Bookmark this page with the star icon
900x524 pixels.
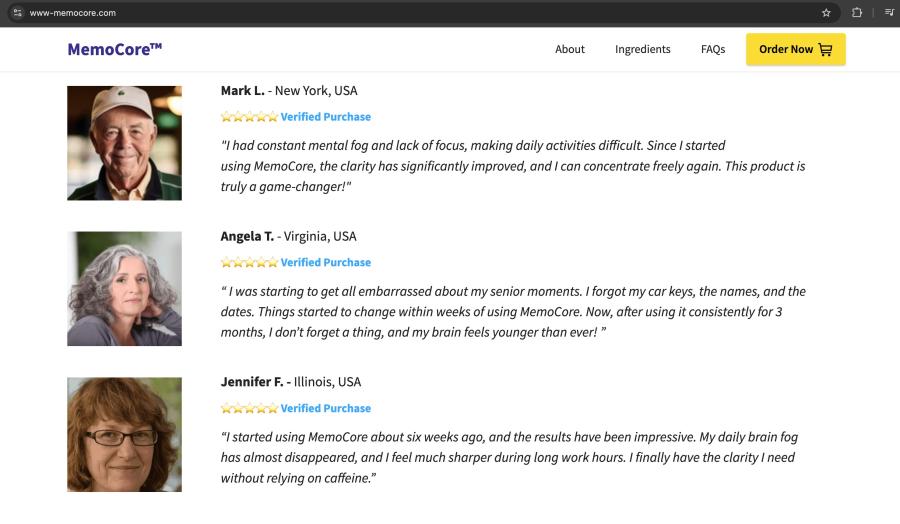point(826,13)
